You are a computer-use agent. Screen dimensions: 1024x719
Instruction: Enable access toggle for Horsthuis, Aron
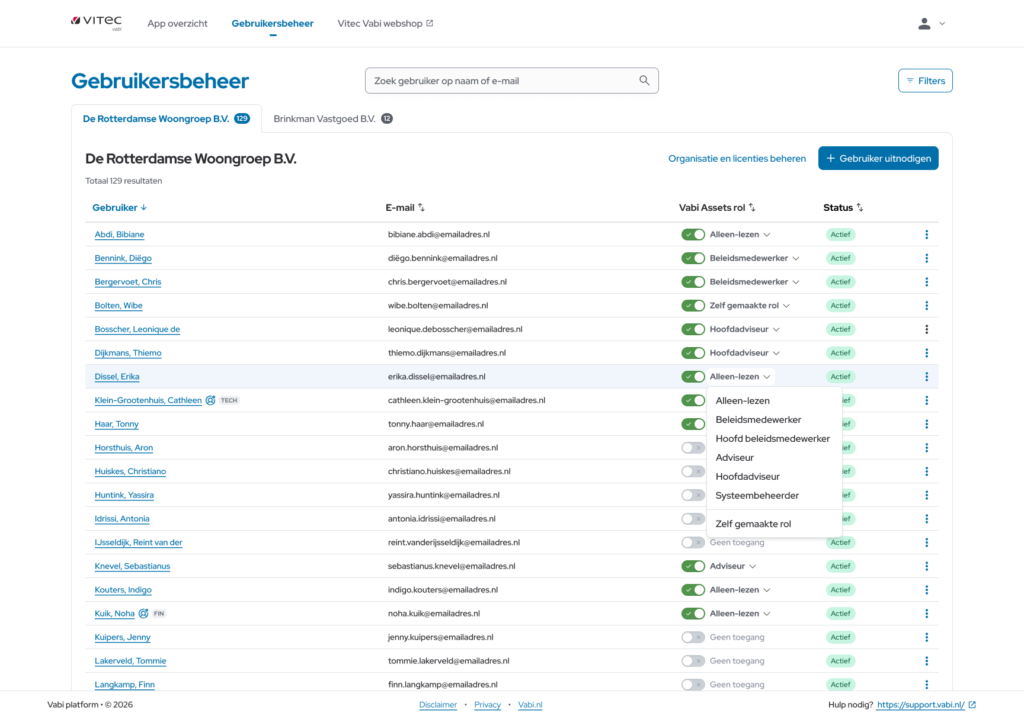[x=693, y=448]
